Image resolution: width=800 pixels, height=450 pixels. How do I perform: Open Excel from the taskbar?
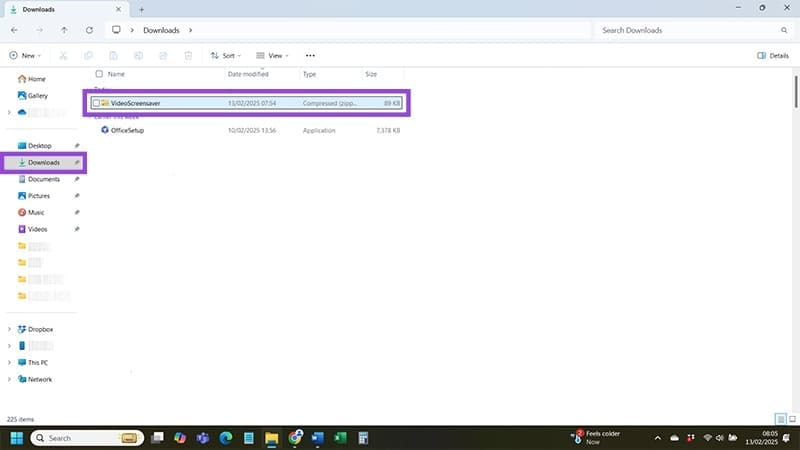coord(340,438)
